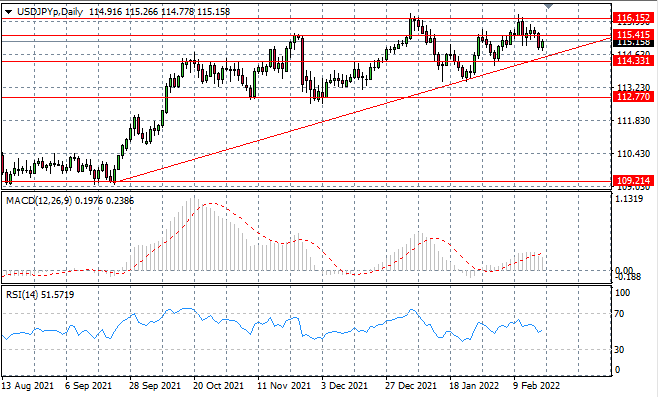
Task: Click the 28 Sep 2021 date label
Action: (155, 386)
